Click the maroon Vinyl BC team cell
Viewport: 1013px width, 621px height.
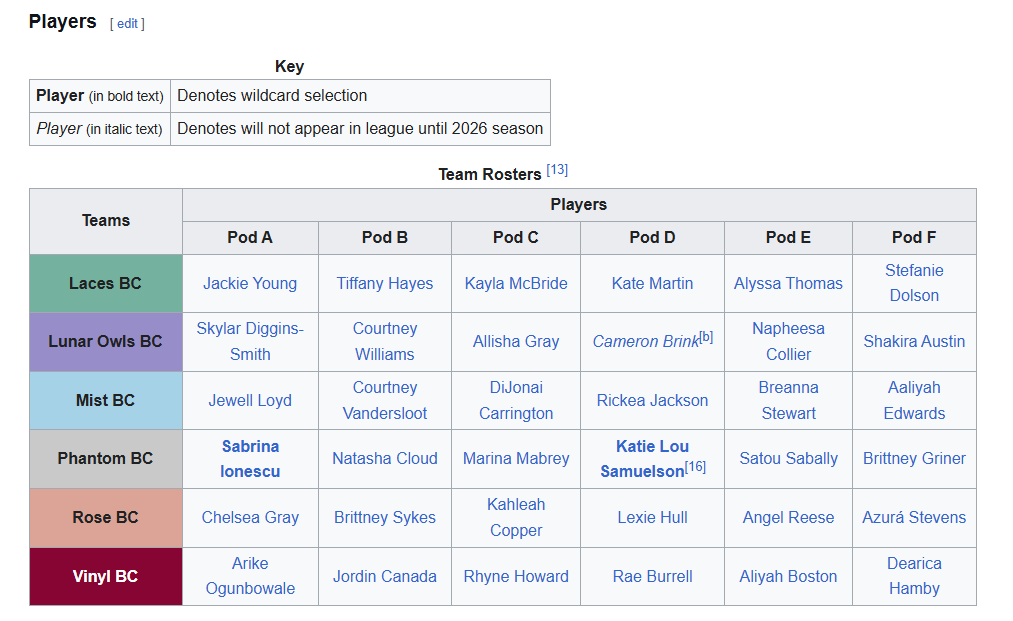106,576
